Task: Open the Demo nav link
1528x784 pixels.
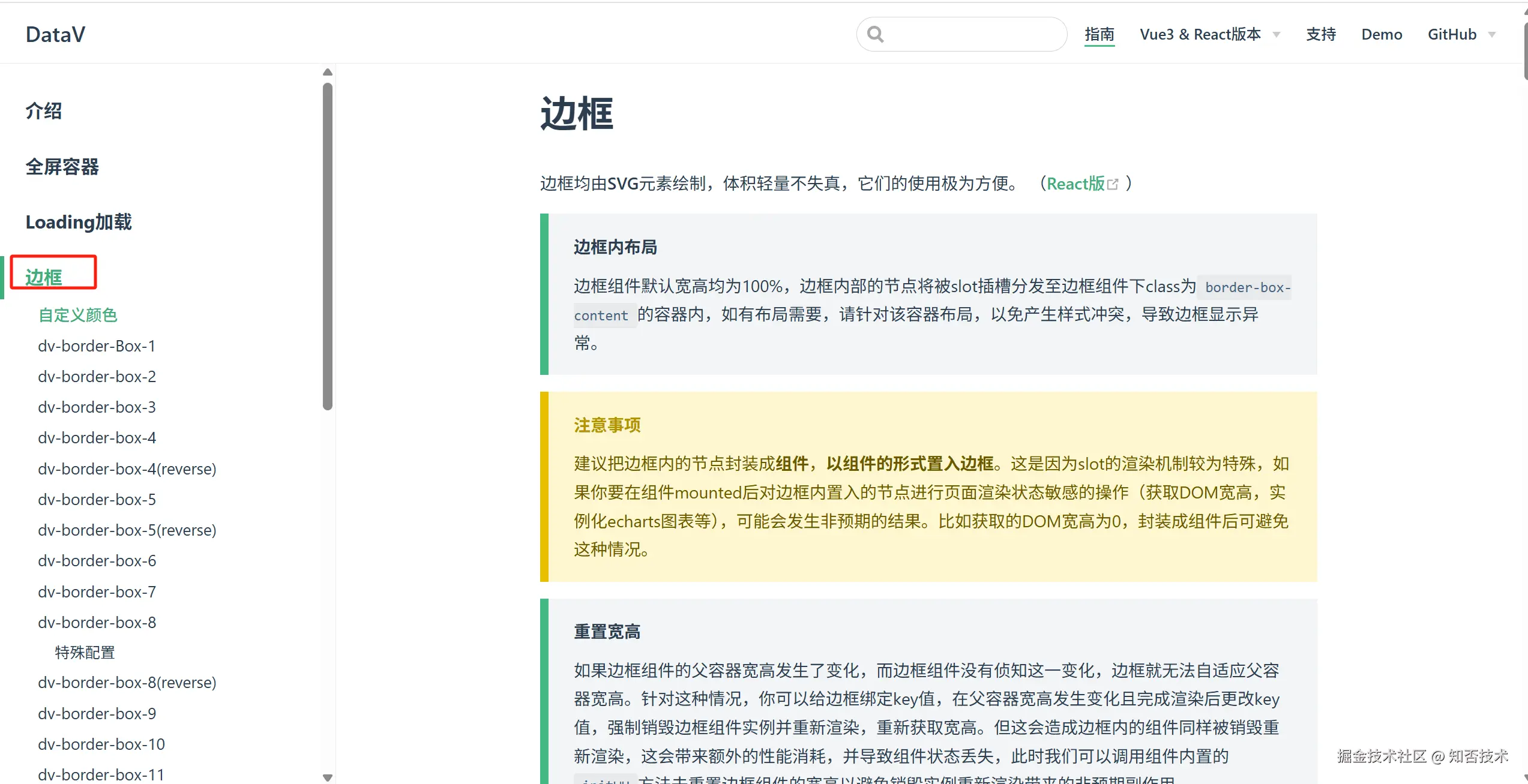Action: click(x=1382, y=34)
